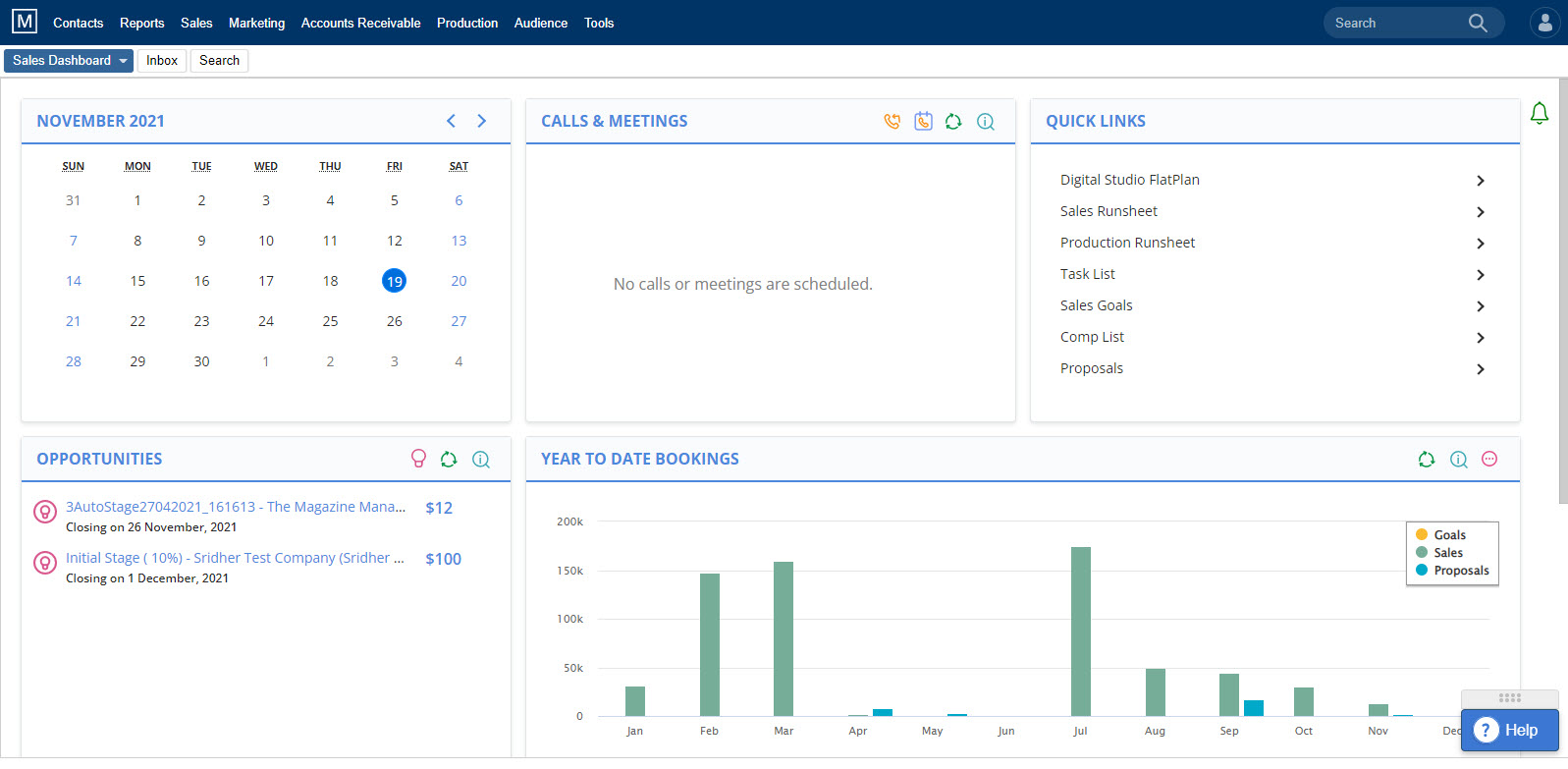
Task: Open Calls & Meetings info icon
Action: coord(986,122)
